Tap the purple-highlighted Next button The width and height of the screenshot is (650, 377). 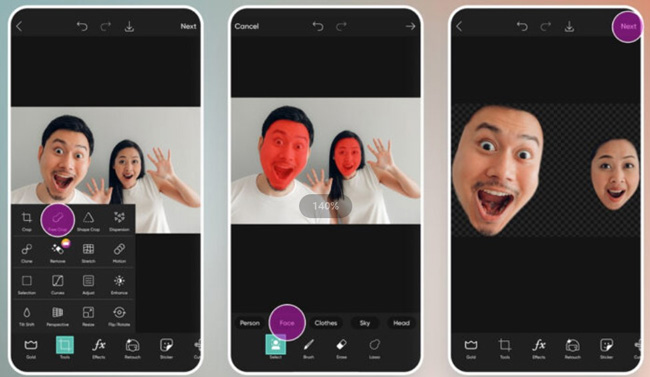click(628, 27)
